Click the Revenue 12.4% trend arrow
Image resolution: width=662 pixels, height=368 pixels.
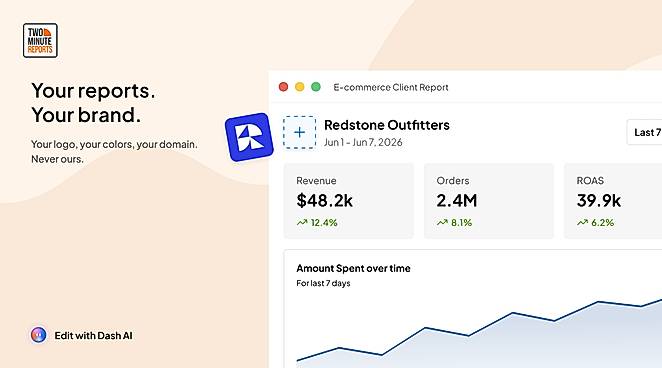(302, 222)
